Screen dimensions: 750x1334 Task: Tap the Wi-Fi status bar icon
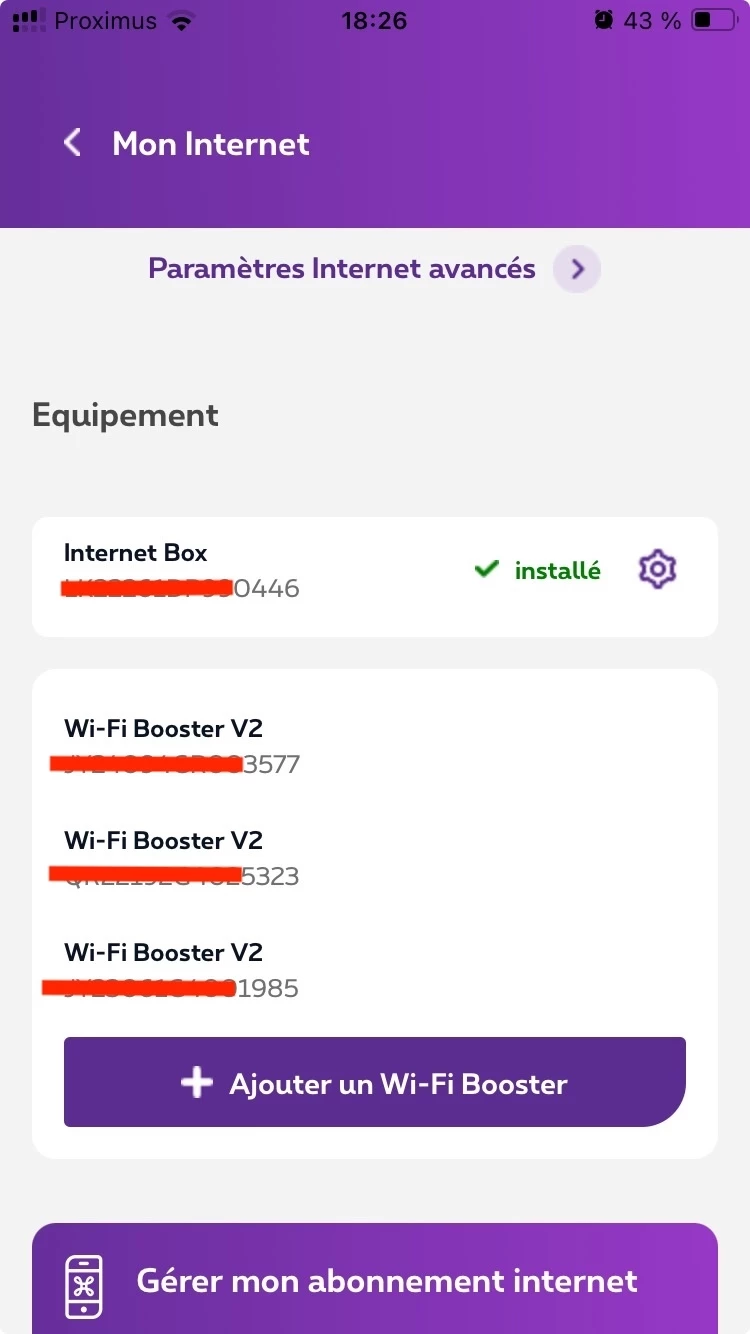pos(181,21)
